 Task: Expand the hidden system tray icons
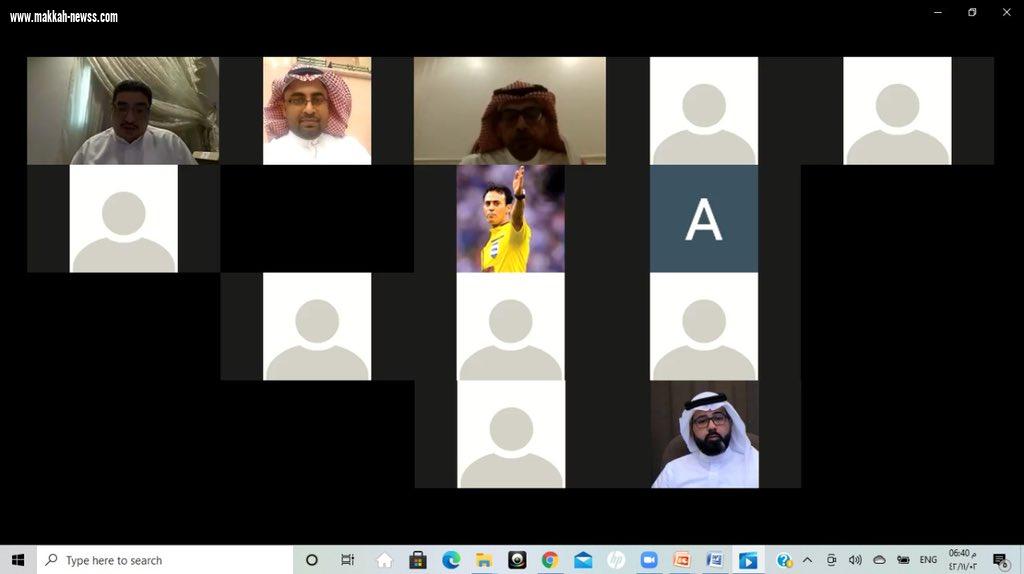(x=807, y=560)
